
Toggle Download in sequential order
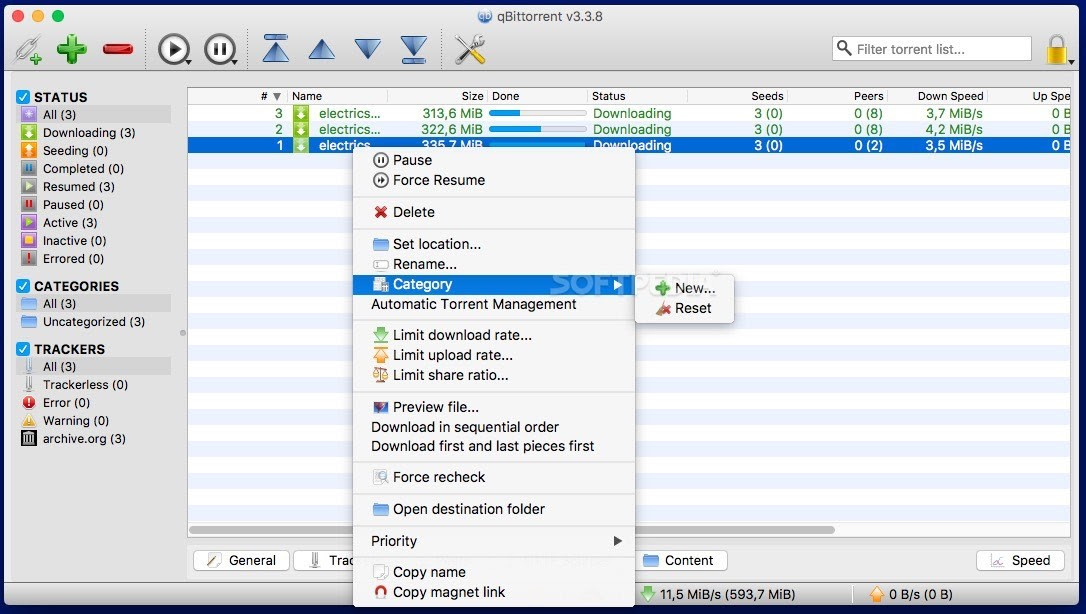[494, 427]
